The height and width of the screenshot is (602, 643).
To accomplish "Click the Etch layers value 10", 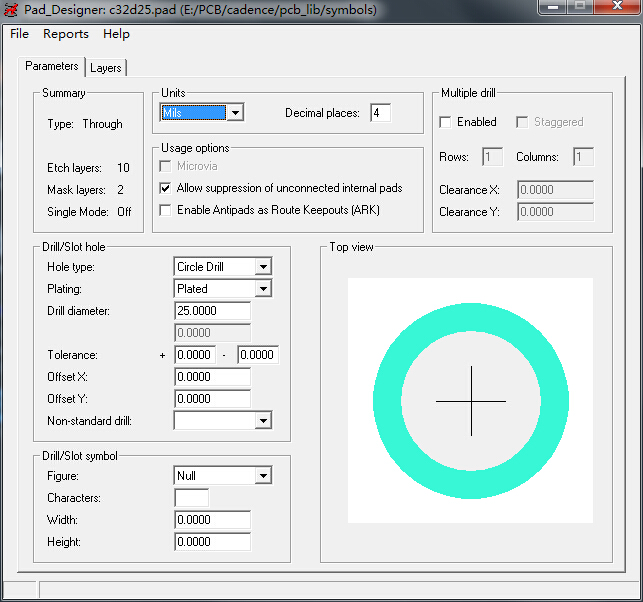I will (x=123, y=168).
